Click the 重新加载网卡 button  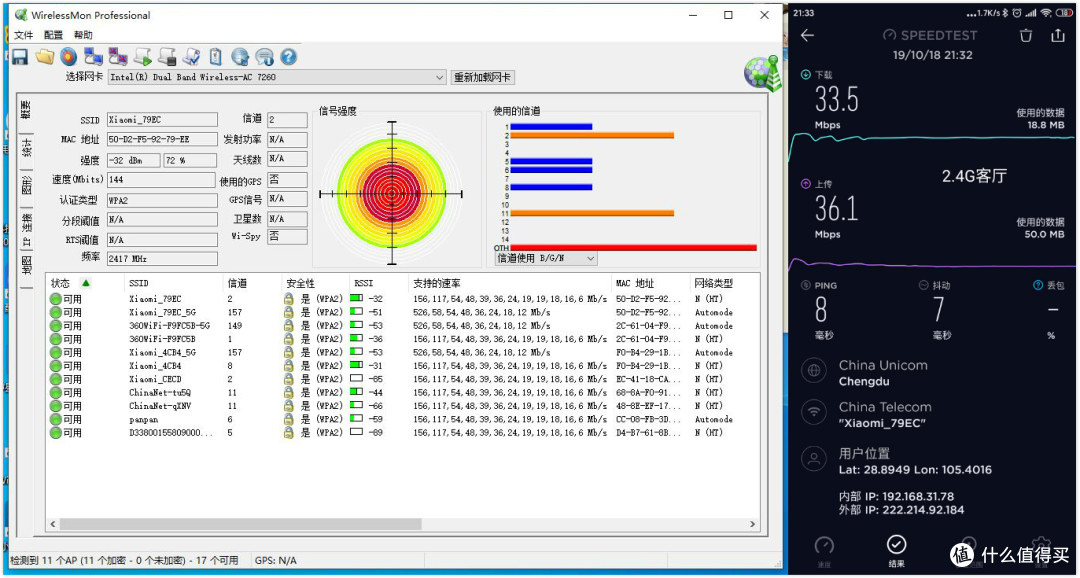(x=483, y=78)
